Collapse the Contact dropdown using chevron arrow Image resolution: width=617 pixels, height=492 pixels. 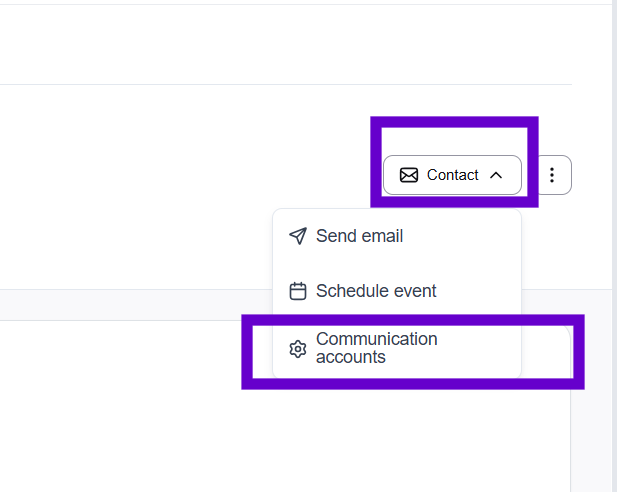coord(496,175)
